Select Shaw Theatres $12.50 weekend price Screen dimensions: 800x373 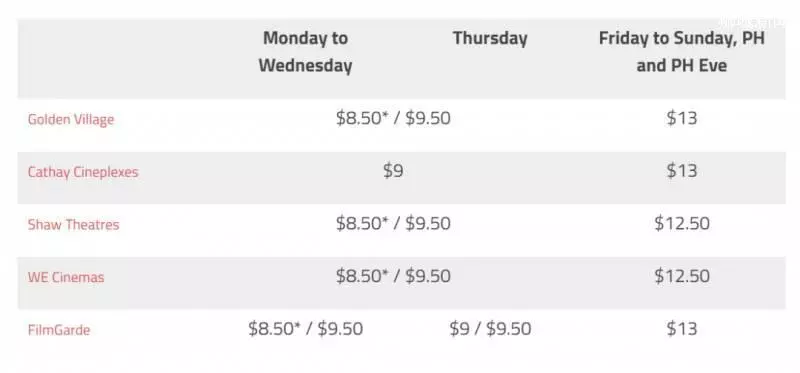[682, 223]
